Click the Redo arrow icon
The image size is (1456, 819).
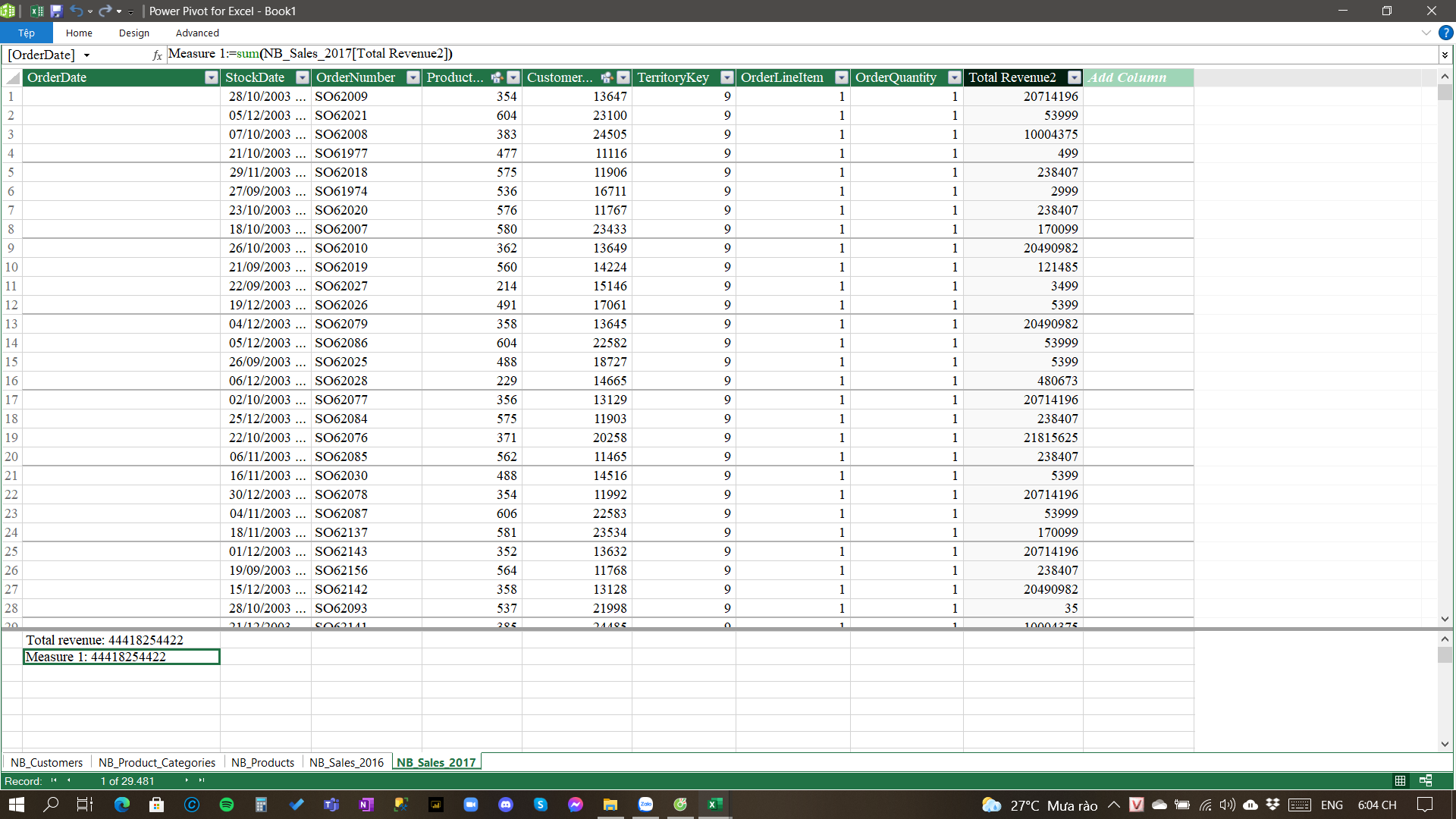(105, 11)
